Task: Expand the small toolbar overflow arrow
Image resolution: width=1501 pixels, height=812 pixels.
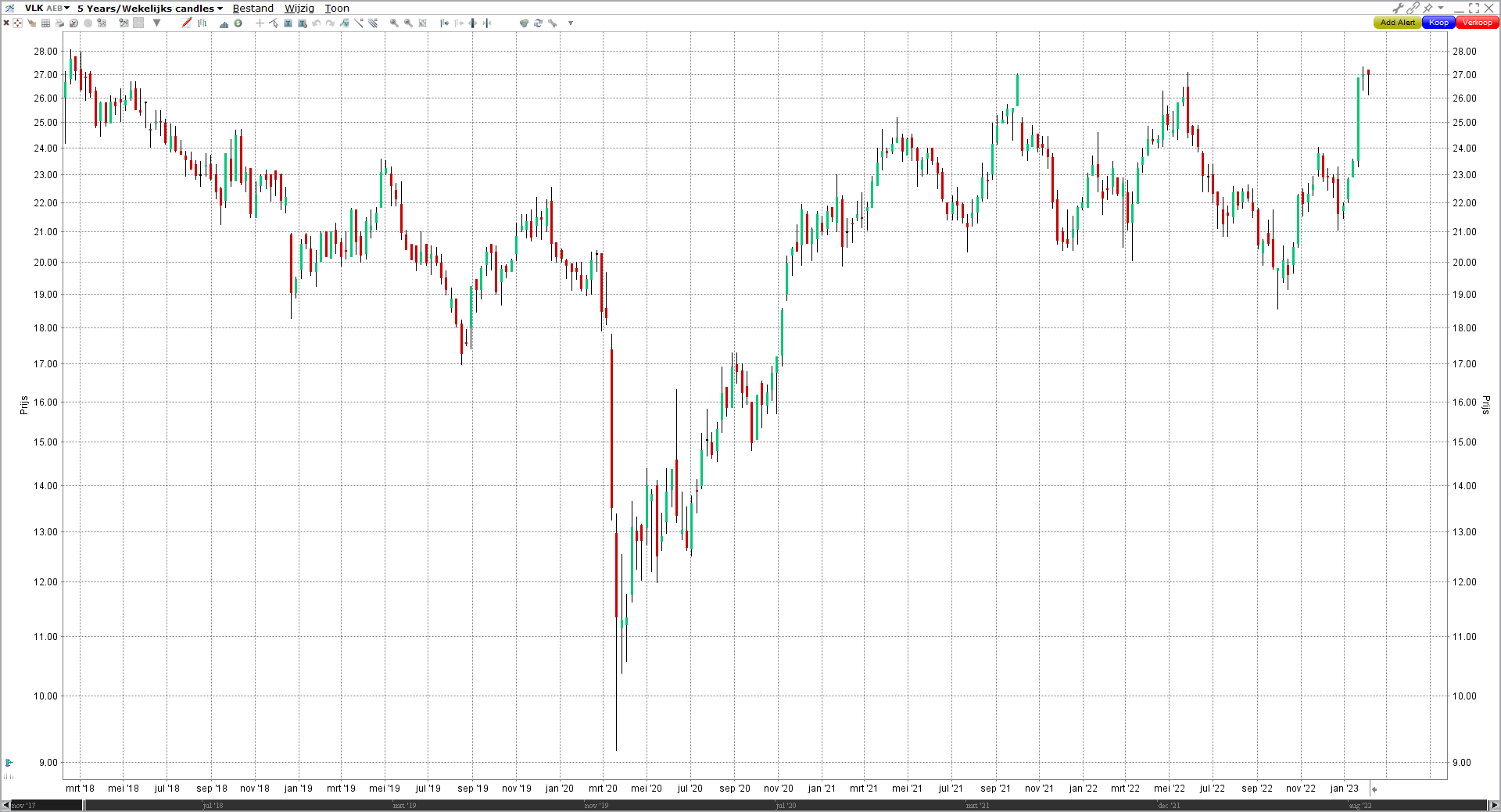Action: click(571, 23)
